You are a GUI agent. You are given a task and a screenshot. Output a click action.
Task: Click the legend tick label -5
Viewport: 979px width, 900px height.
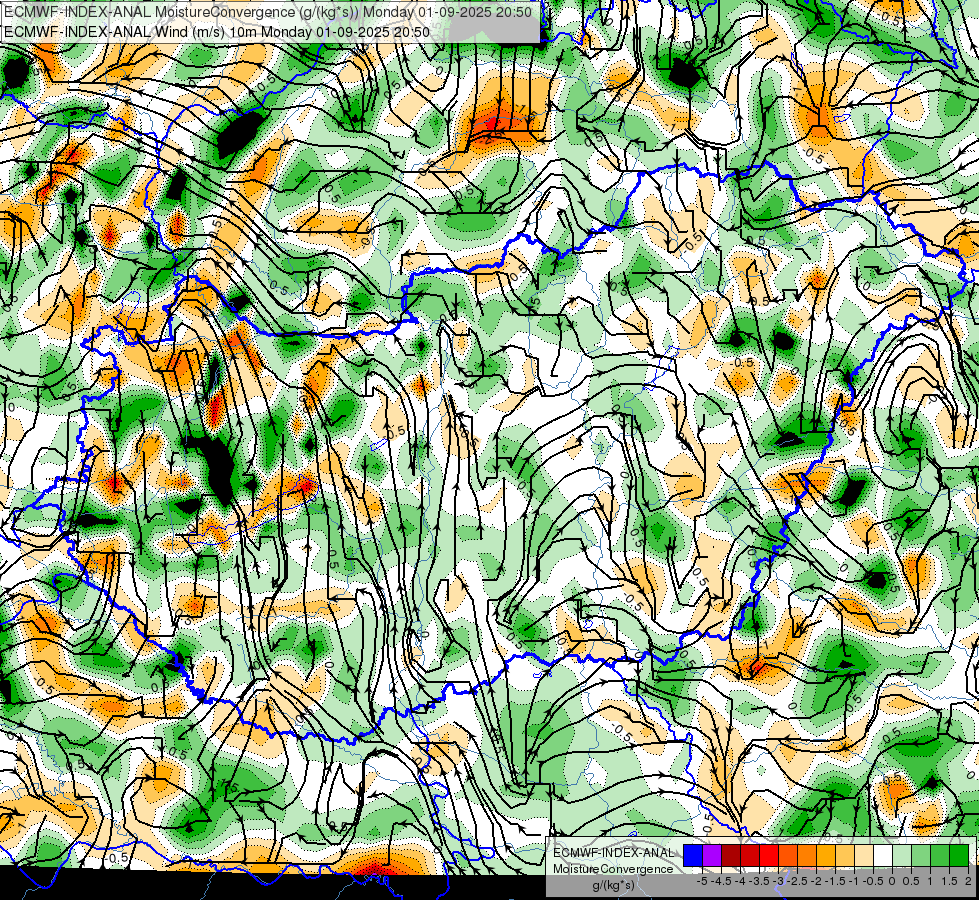point(702,881)
